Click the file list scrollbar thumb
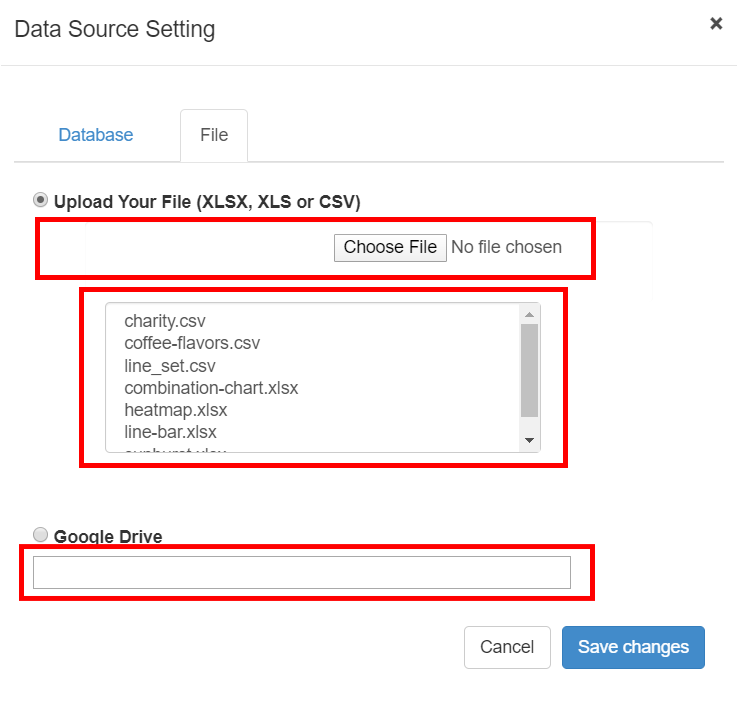737x708 pixels. 530,370
